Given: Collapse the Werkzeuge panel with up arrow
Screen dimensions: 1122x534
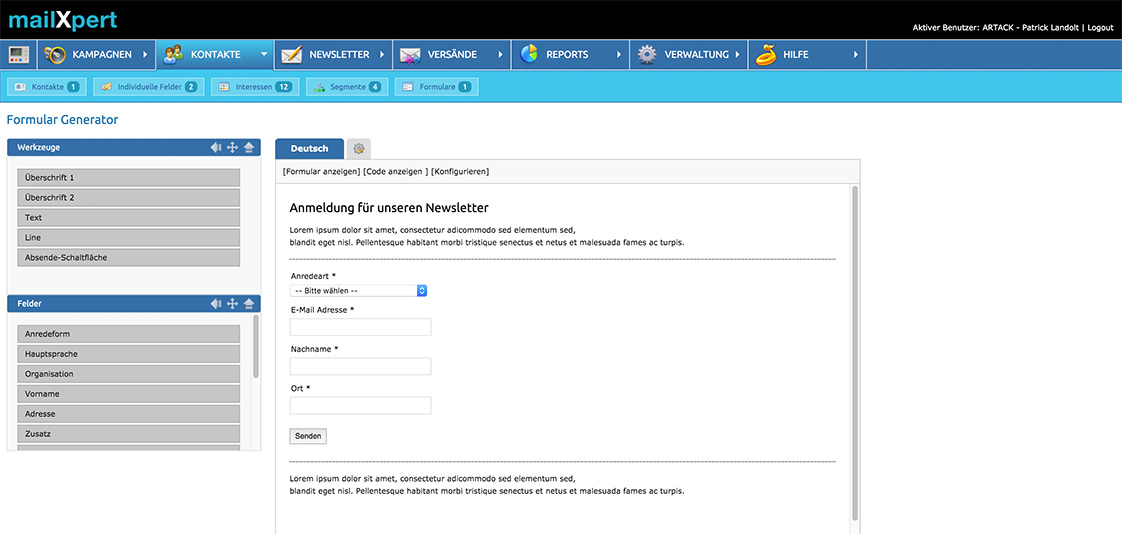Looking at the screenshot, I should pos(249,148).
